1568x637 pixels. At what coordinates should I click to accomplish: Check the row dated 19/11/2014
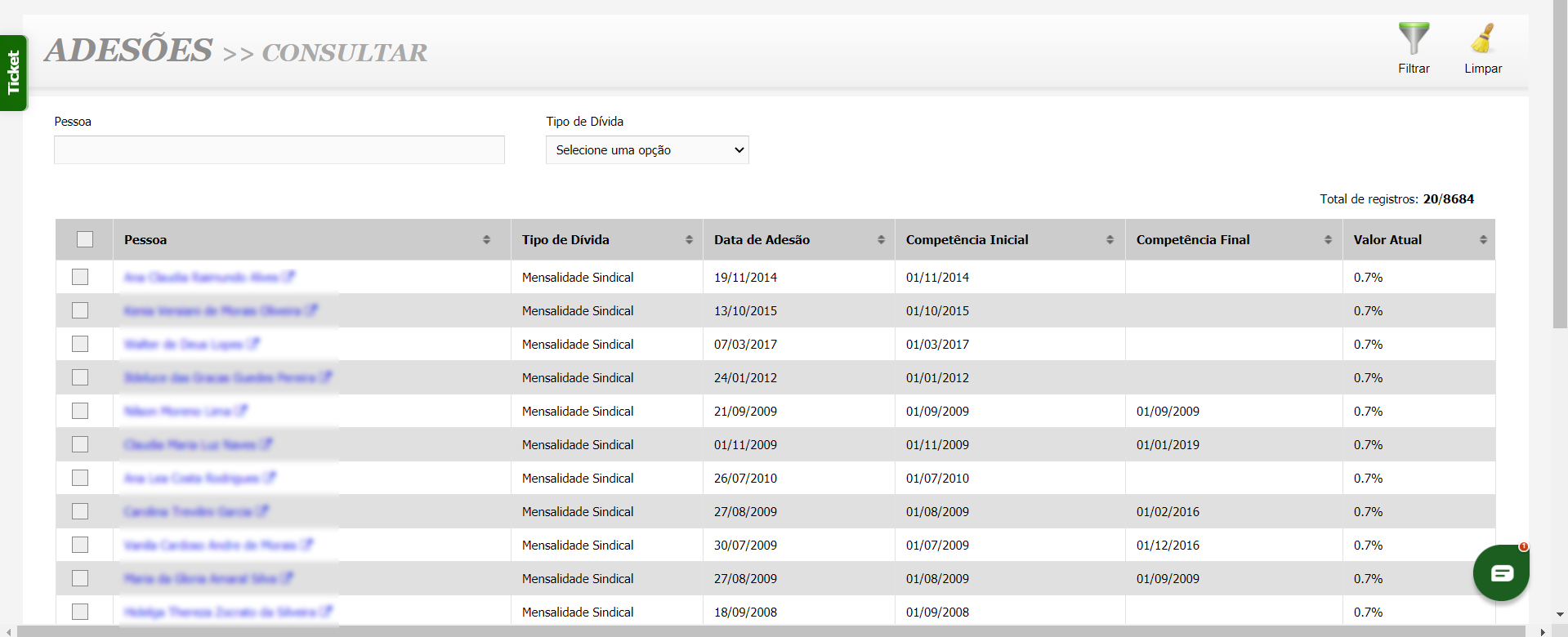(80, 277)
